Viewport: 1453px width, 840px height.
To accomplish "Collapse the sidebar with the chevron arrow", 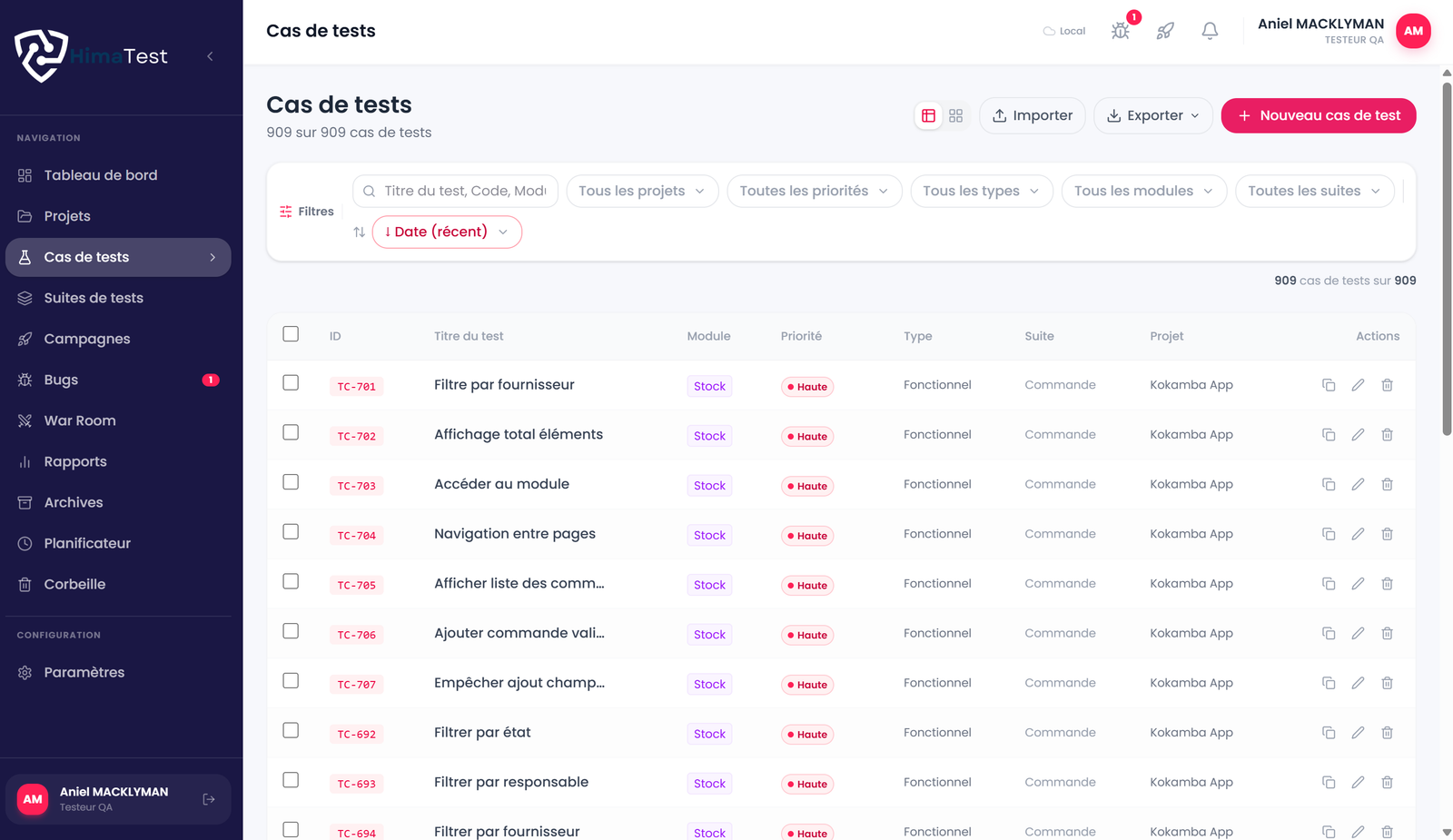I will [x=210, y=56].
